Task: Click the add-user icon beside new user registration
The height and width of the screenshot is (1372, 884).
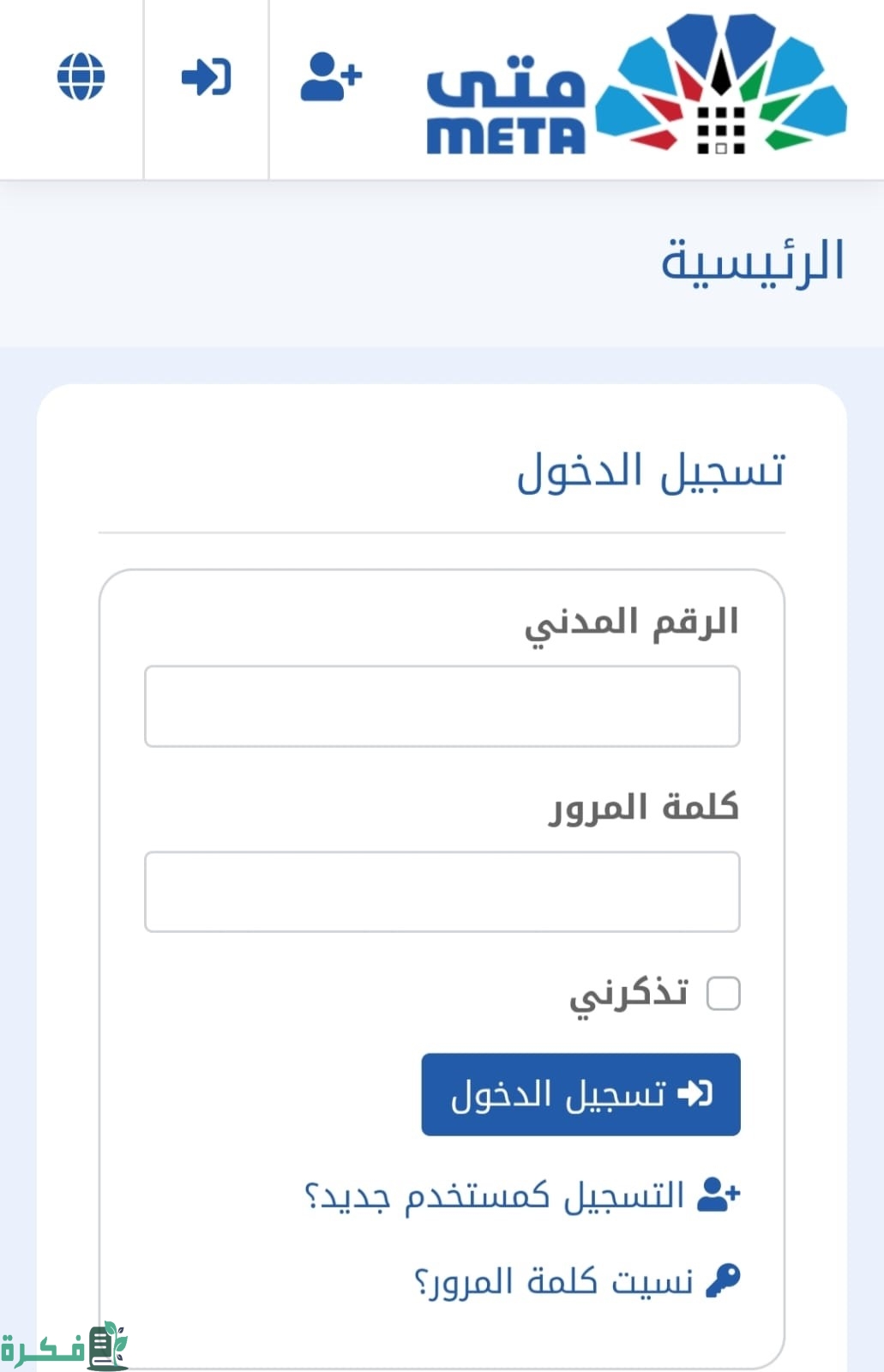Action: pyautogui.click(x=719, y=1194)
